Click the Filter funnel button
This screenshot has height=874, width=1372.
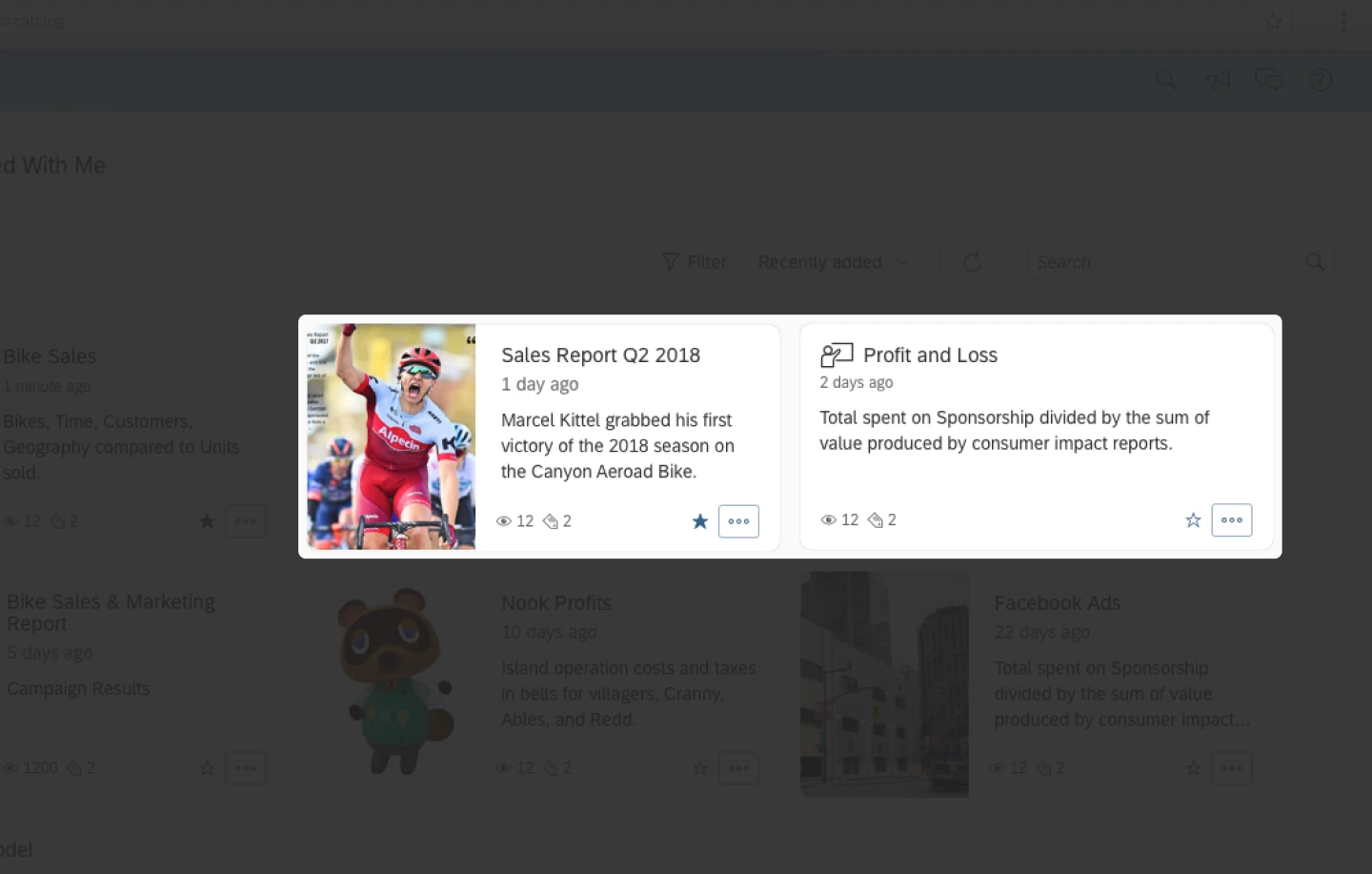[x=694, y=262]
